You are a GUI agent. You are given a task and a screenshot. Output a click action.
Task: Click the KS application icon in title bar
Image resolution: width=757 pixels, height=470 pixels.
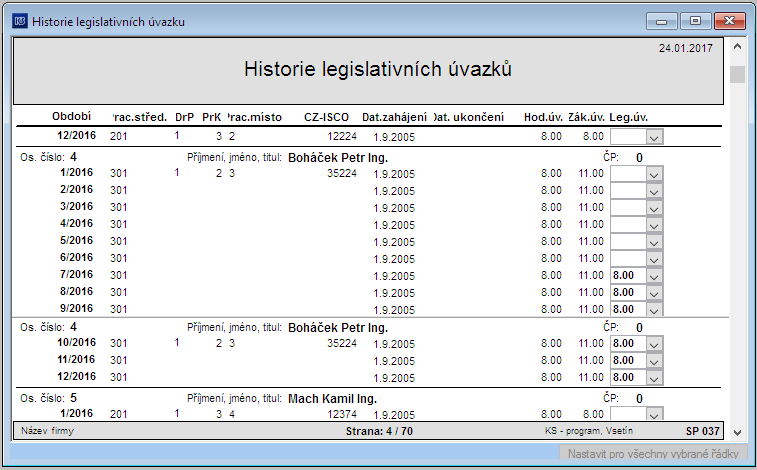(20, 21)
